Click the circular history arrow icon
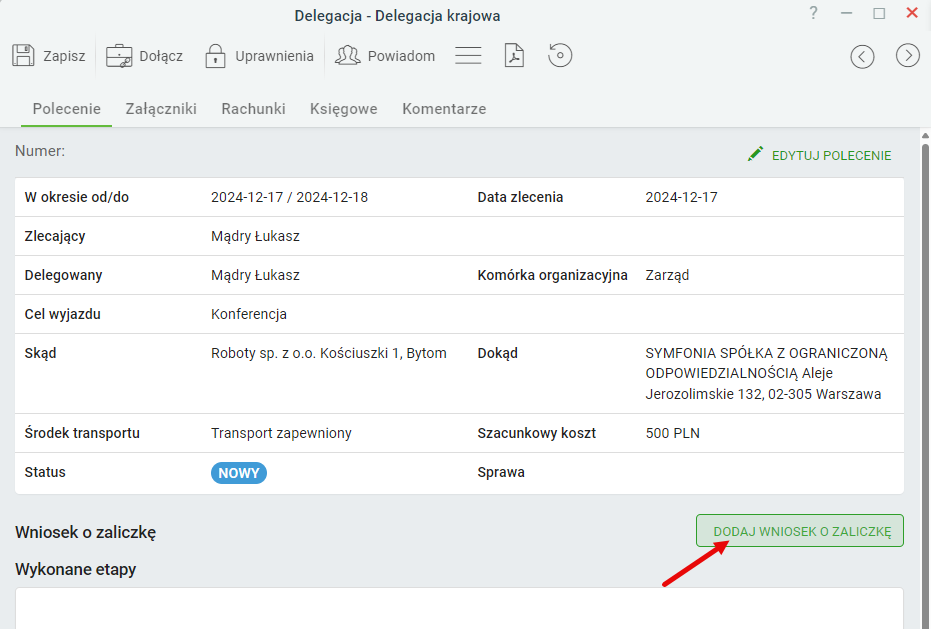The image size is (931, 629). coord(560,55)
